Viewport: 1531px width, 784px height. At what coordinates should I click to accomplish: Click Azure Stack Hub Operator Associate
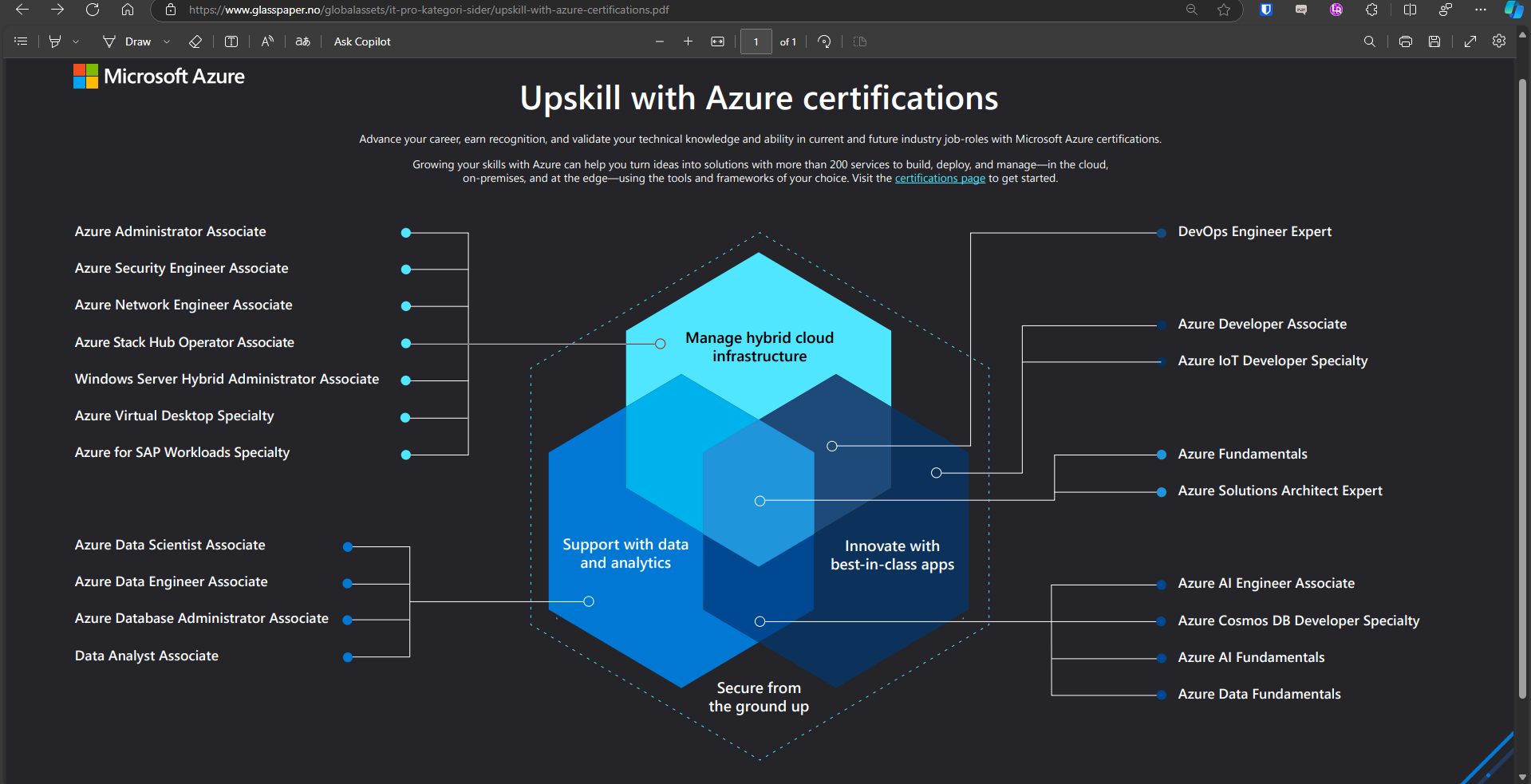[184, 342]
